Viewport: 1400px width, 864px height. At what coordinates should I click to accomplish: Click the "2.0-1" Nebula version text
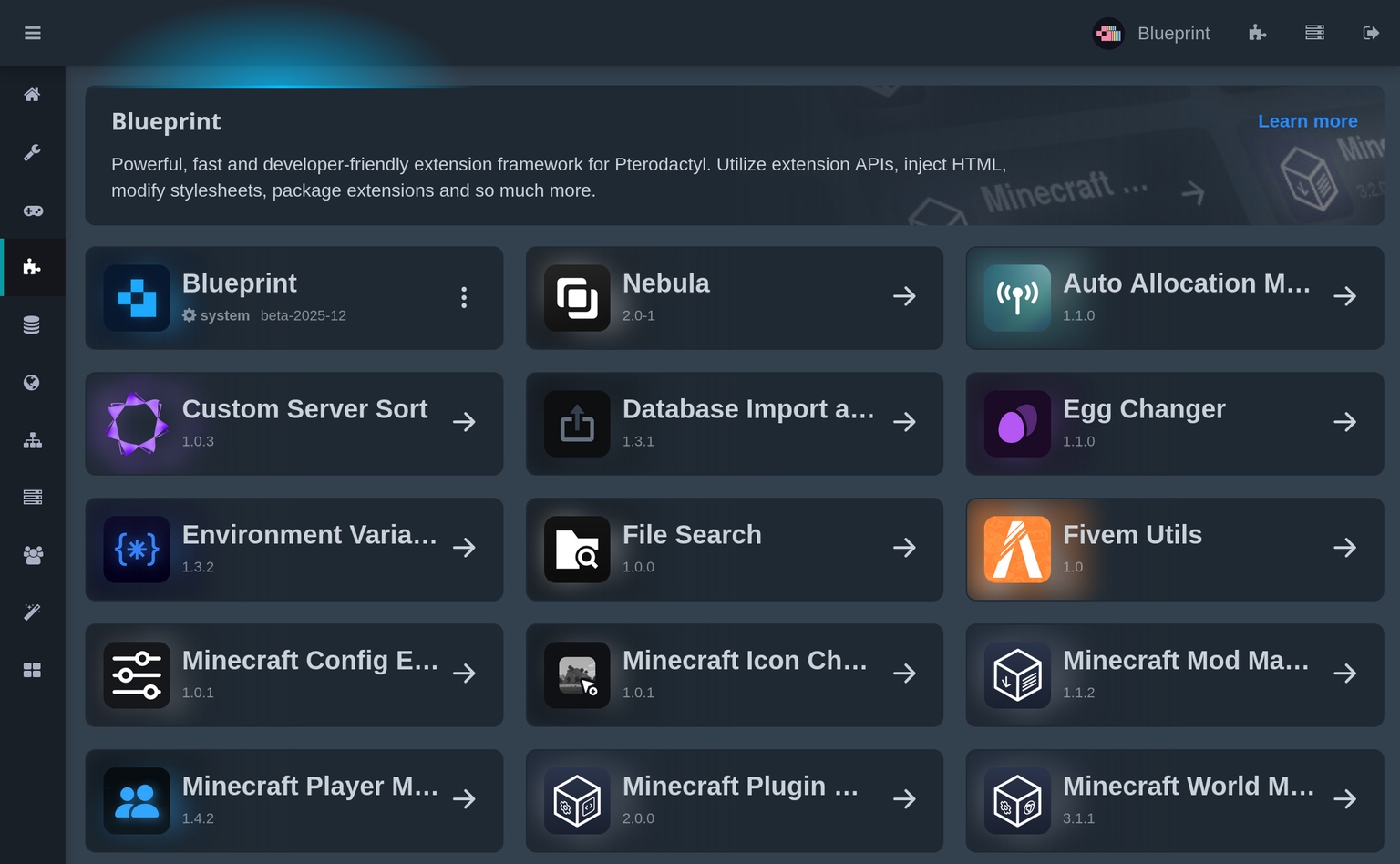pyautogui.click(x=639, y=315)
